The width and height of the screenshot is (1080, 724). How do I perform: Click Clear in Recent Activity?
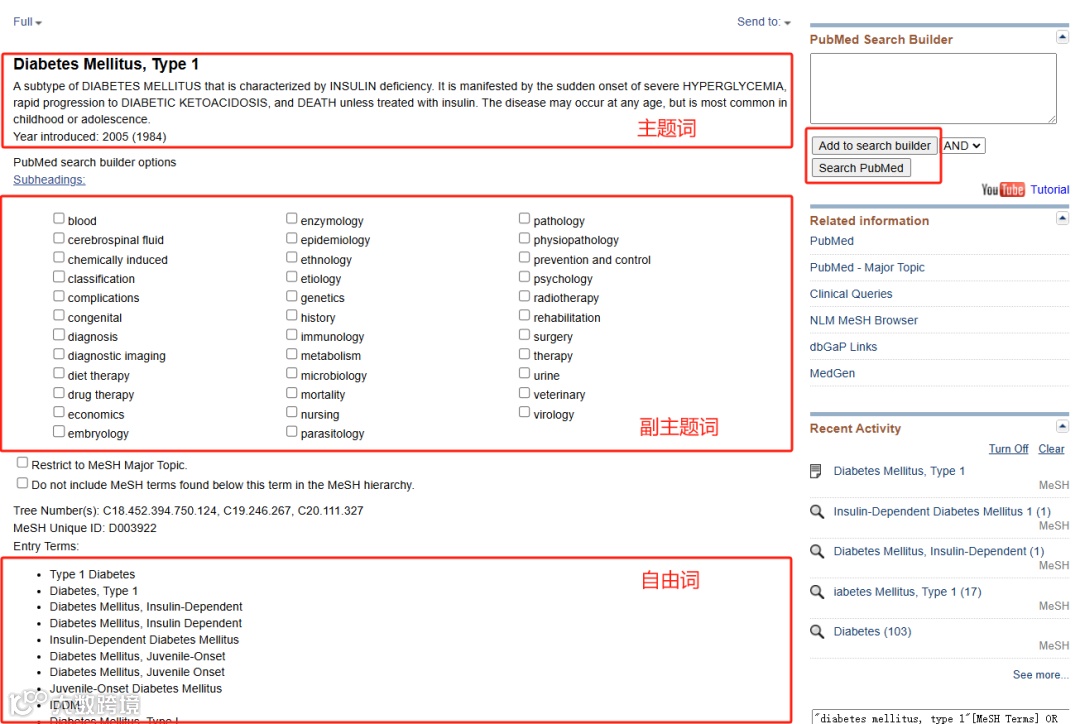pyautogui.click(x=1051, y=449)
